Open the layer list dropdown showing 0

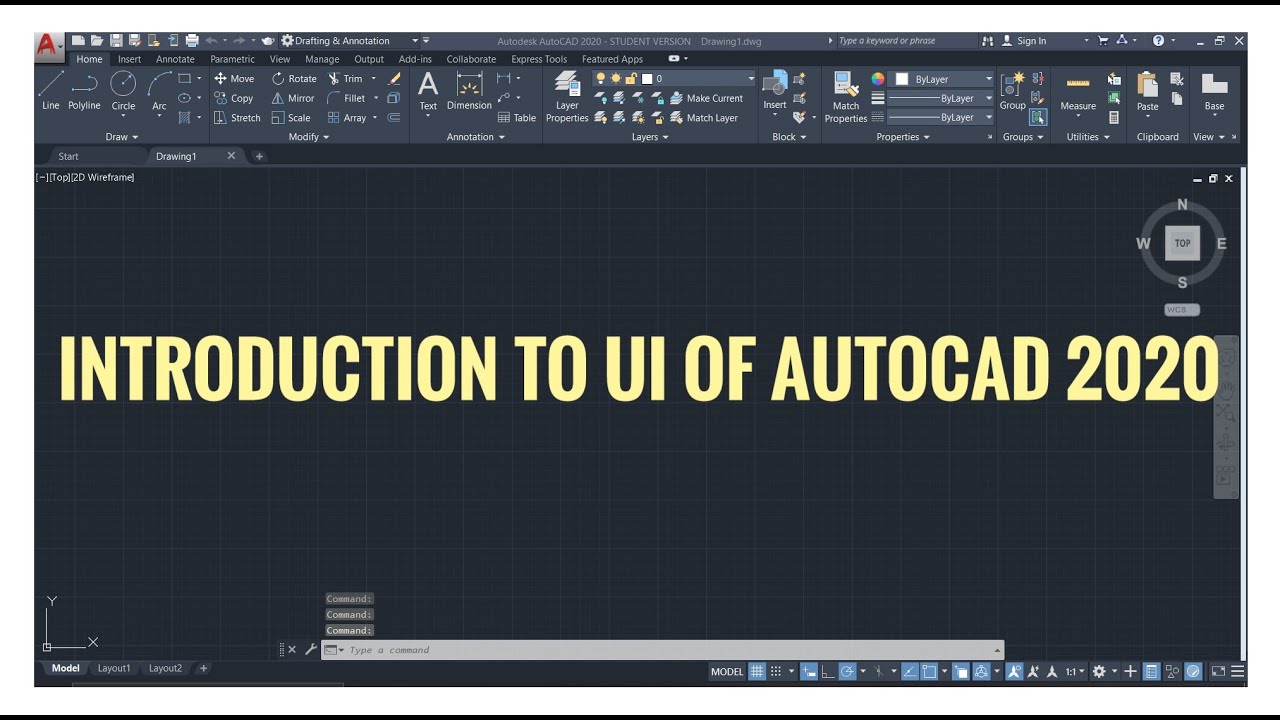pyautogui.click(x=675, y=78)
